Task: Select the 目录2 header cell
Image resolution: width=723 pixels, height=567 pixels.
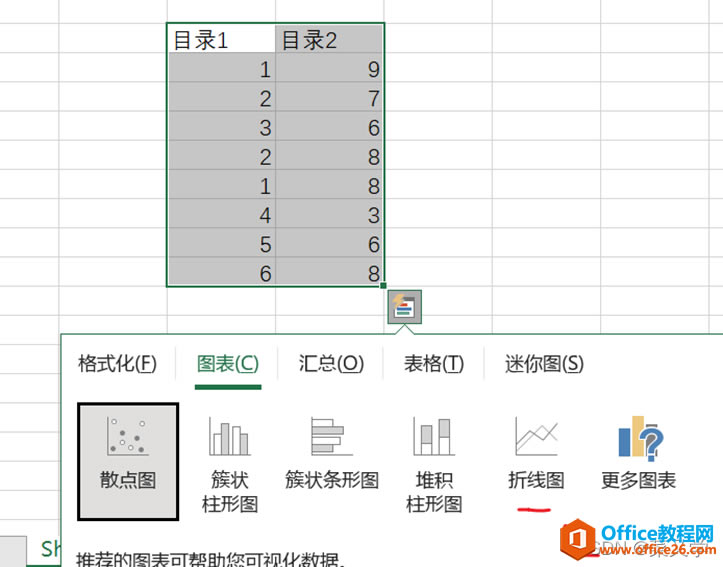Action: click(329, 38)
